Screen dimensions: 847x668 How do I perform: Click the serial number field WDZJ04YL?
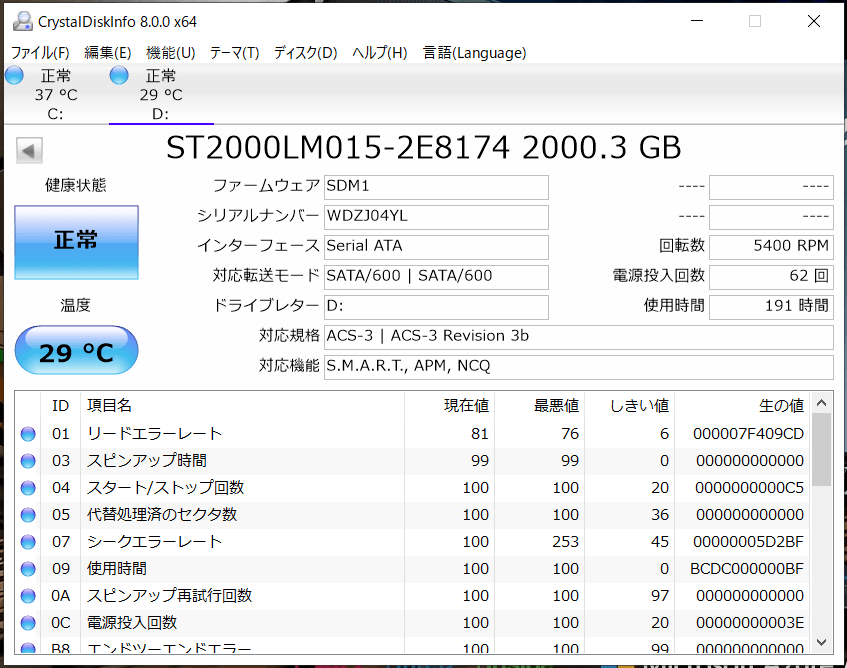(x=436, y=217)
